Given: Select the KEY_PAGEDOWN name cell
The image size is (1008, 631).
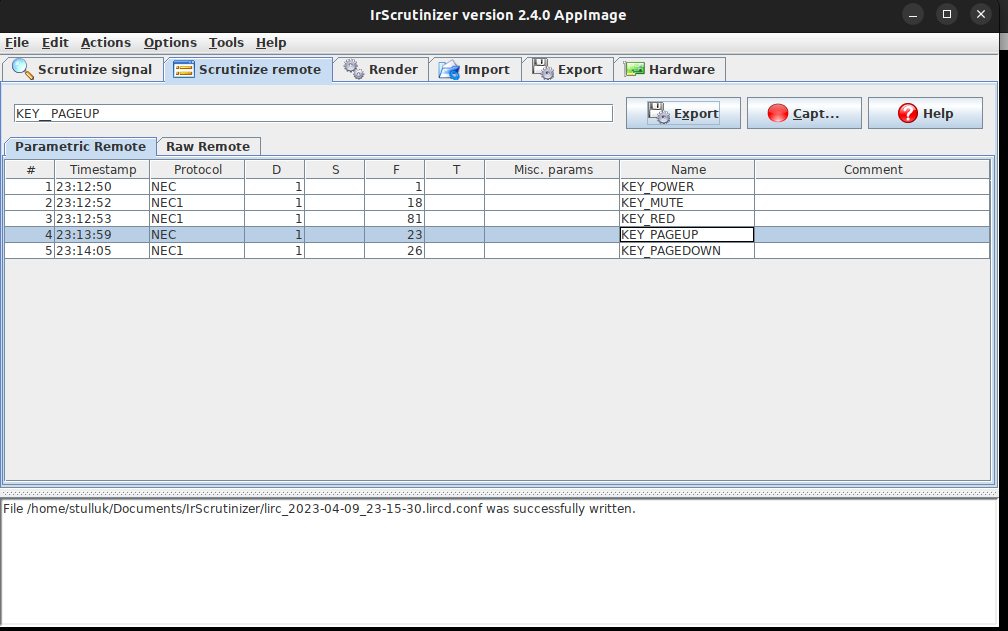Looking at the screenshot, I should (x=687, y=251).
